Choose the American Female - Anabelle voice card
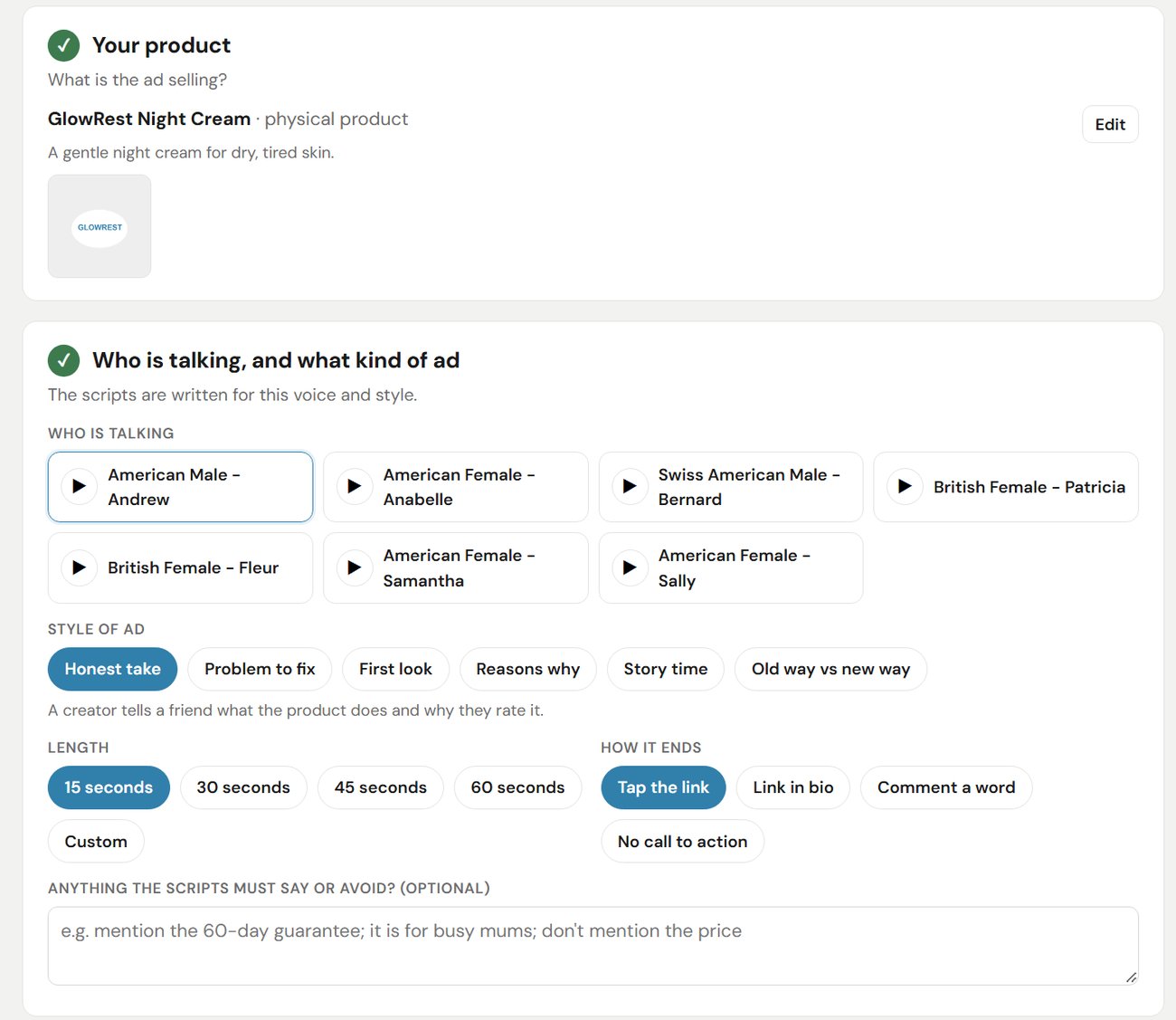 click(x=456, y=487)
